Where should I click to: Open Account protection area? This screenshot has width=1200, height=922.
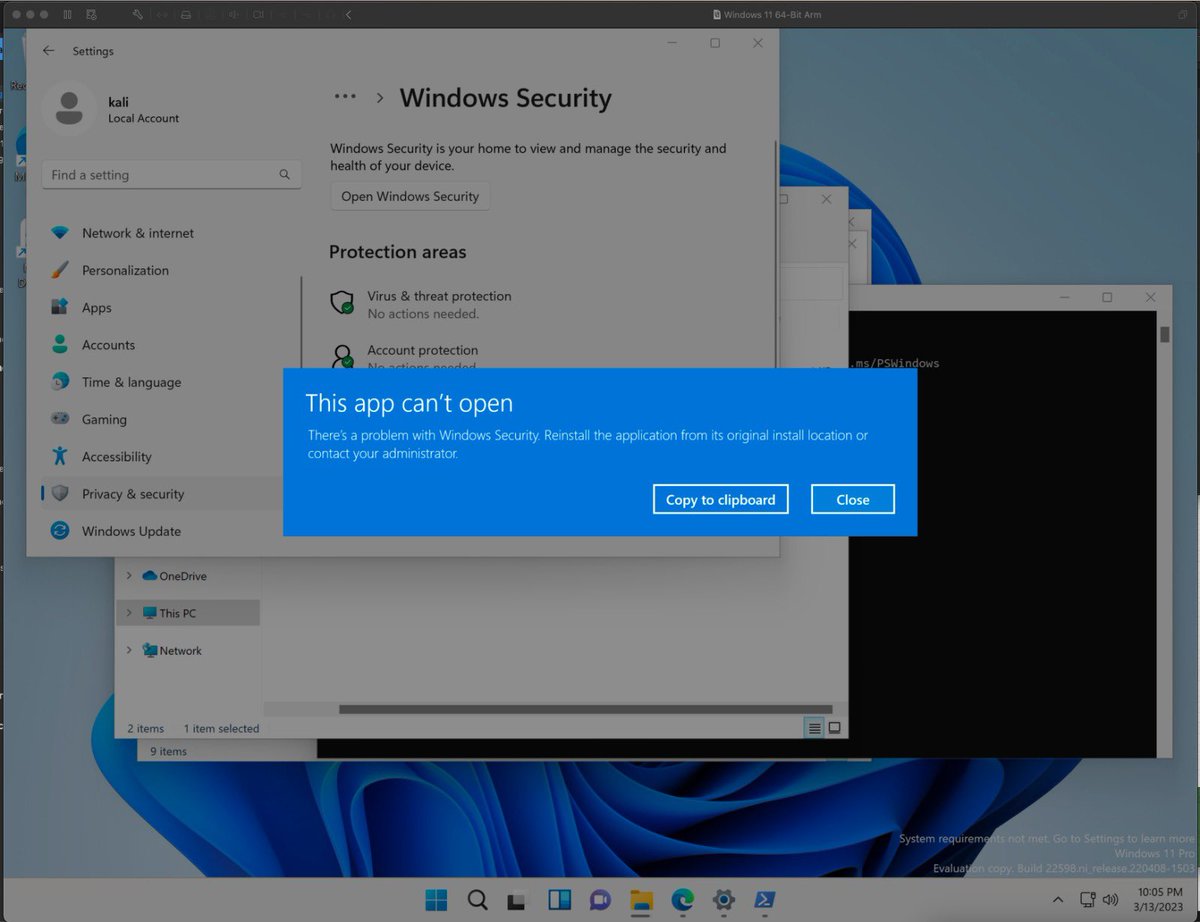(422, 356)
